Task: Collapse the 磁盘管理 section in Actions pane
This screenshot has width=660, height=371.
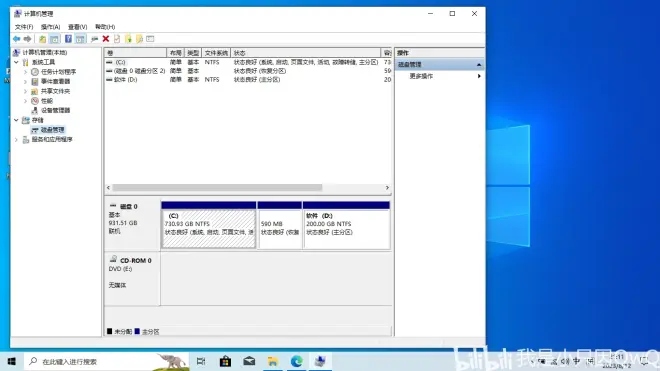Action: (479, 65)
